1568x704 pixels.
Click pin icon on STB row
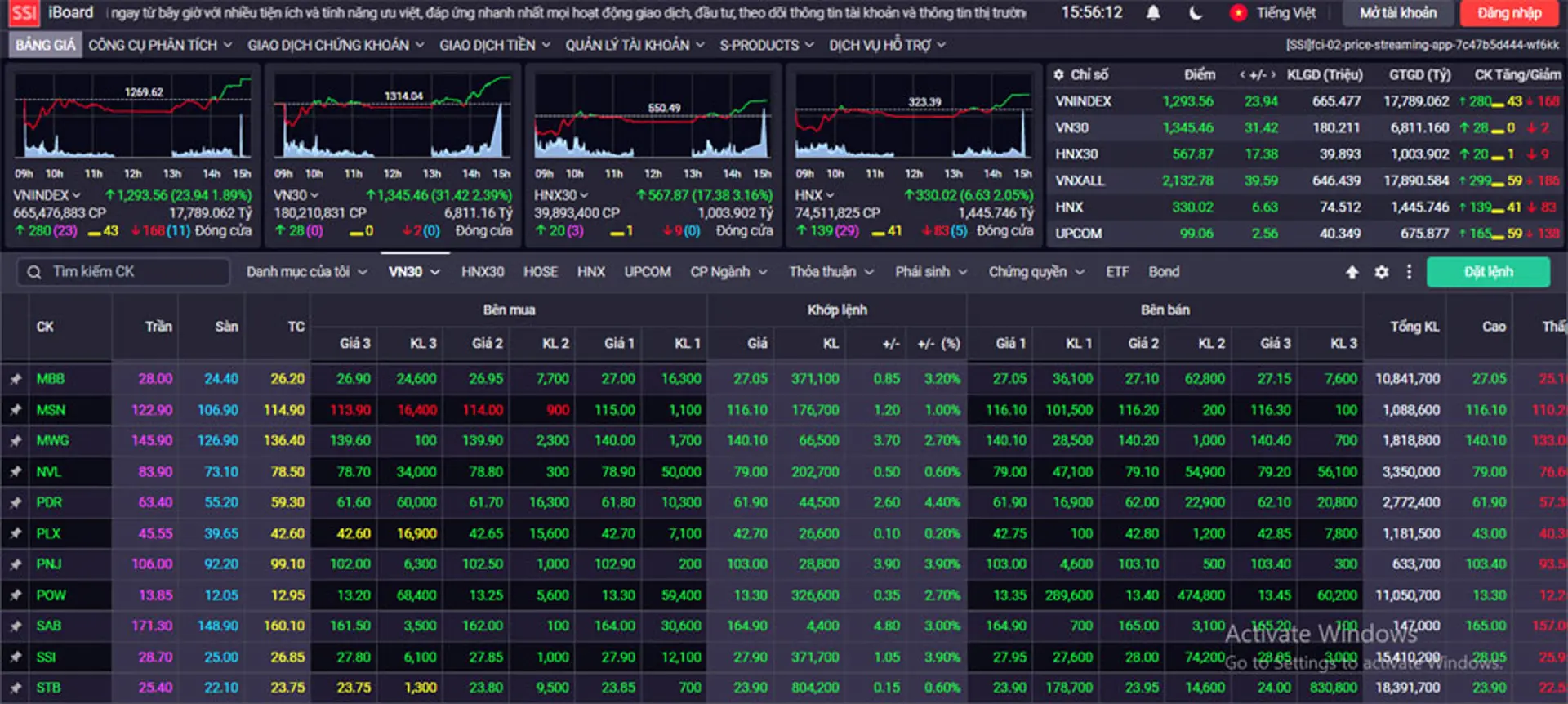pos(15,688)
